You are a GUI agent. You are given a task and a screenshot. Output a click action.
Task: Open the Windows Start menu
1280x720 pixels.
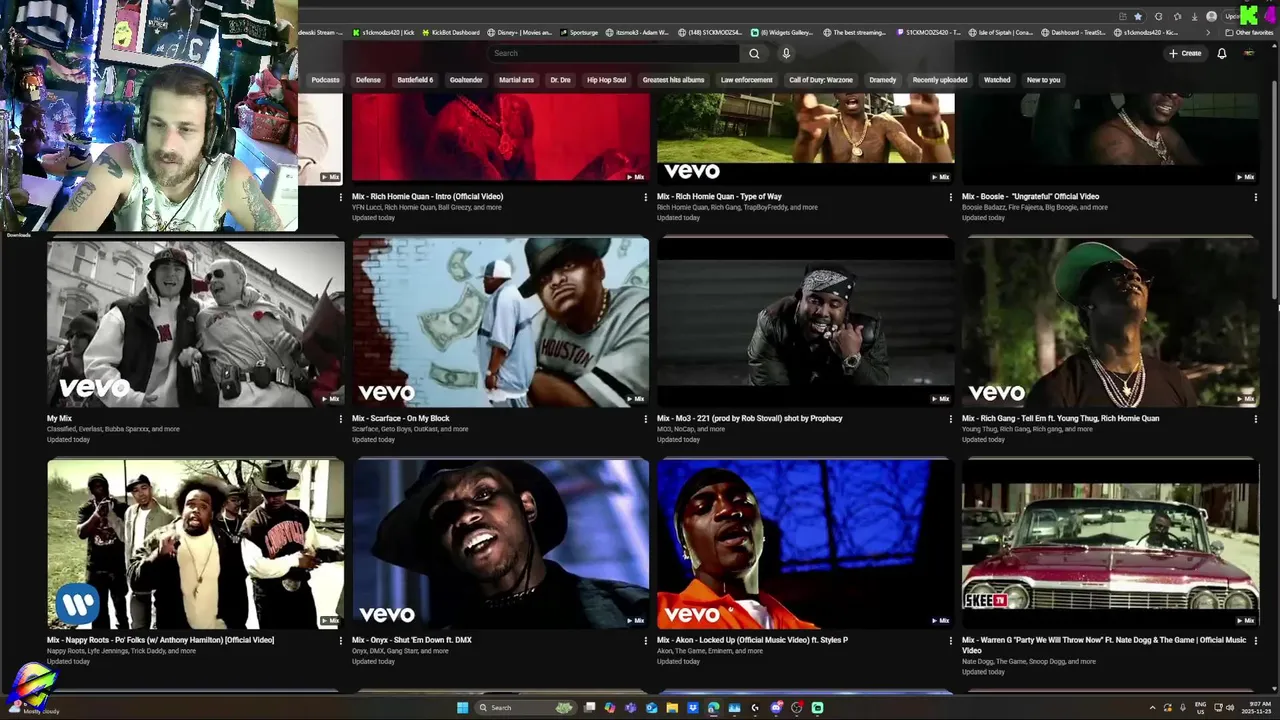[463, 708]
